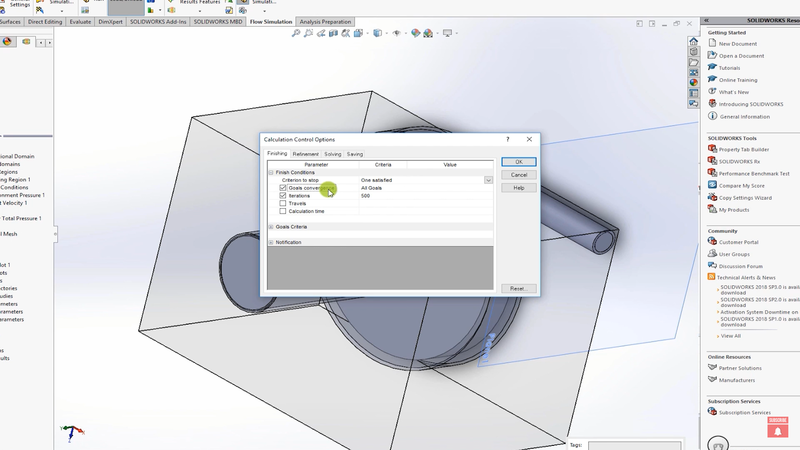Select the Analysis Preparation ribbon tab
This screenshot has height=450, width=800.
pos(325,21)
